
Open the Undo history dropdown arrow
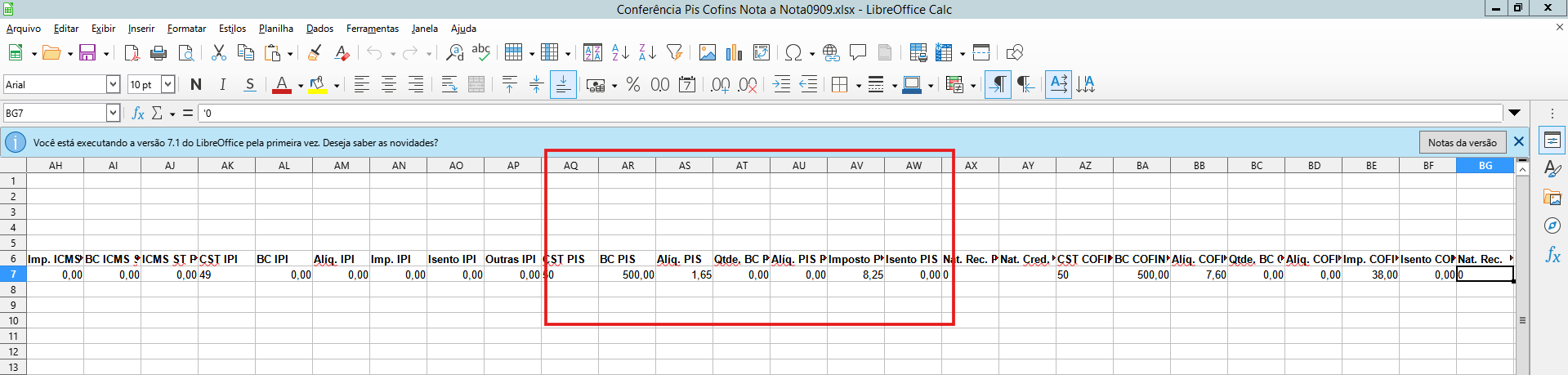[x=393, y=54]
